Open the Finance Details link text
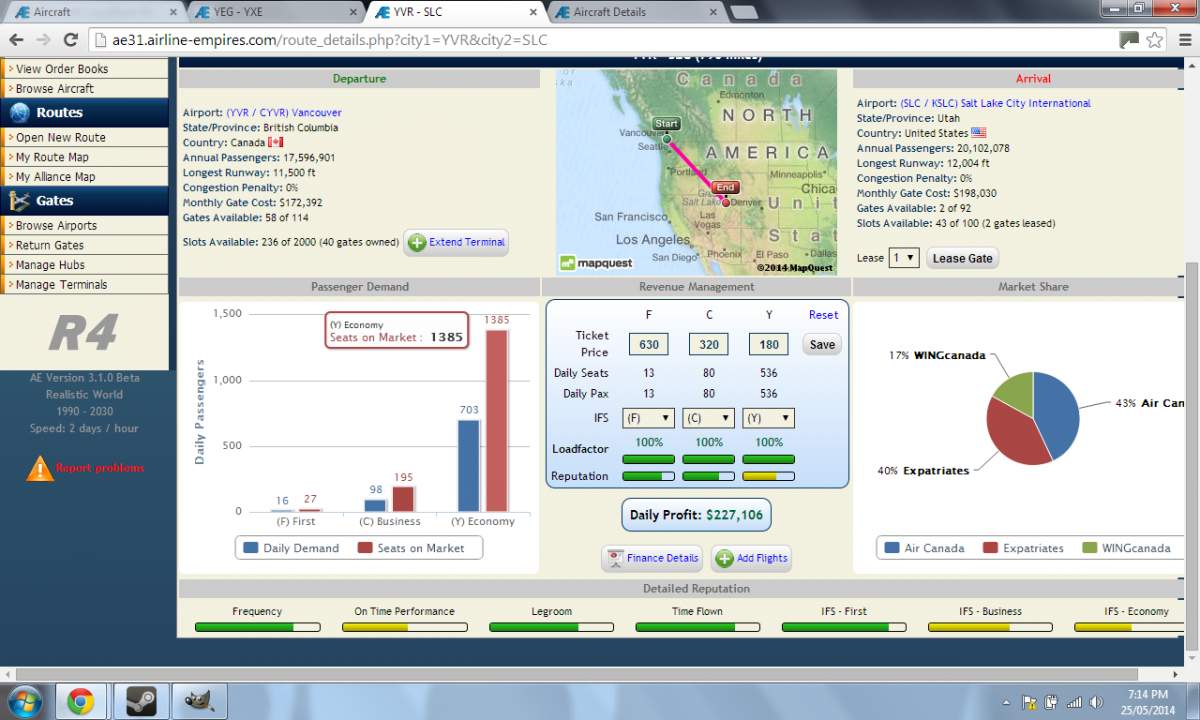1200x720 pixels. tap(663, 558)
